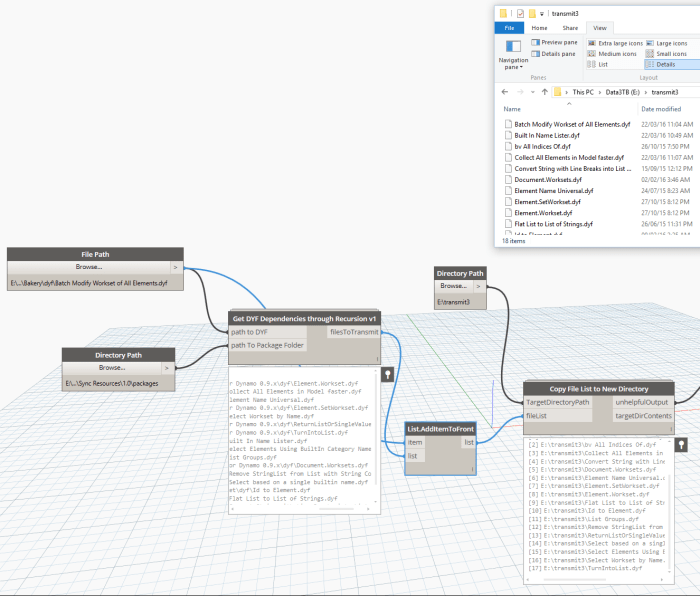Expand the recent locations dropdown arrow
Screen dimensions: 700x596
point(532,91)
